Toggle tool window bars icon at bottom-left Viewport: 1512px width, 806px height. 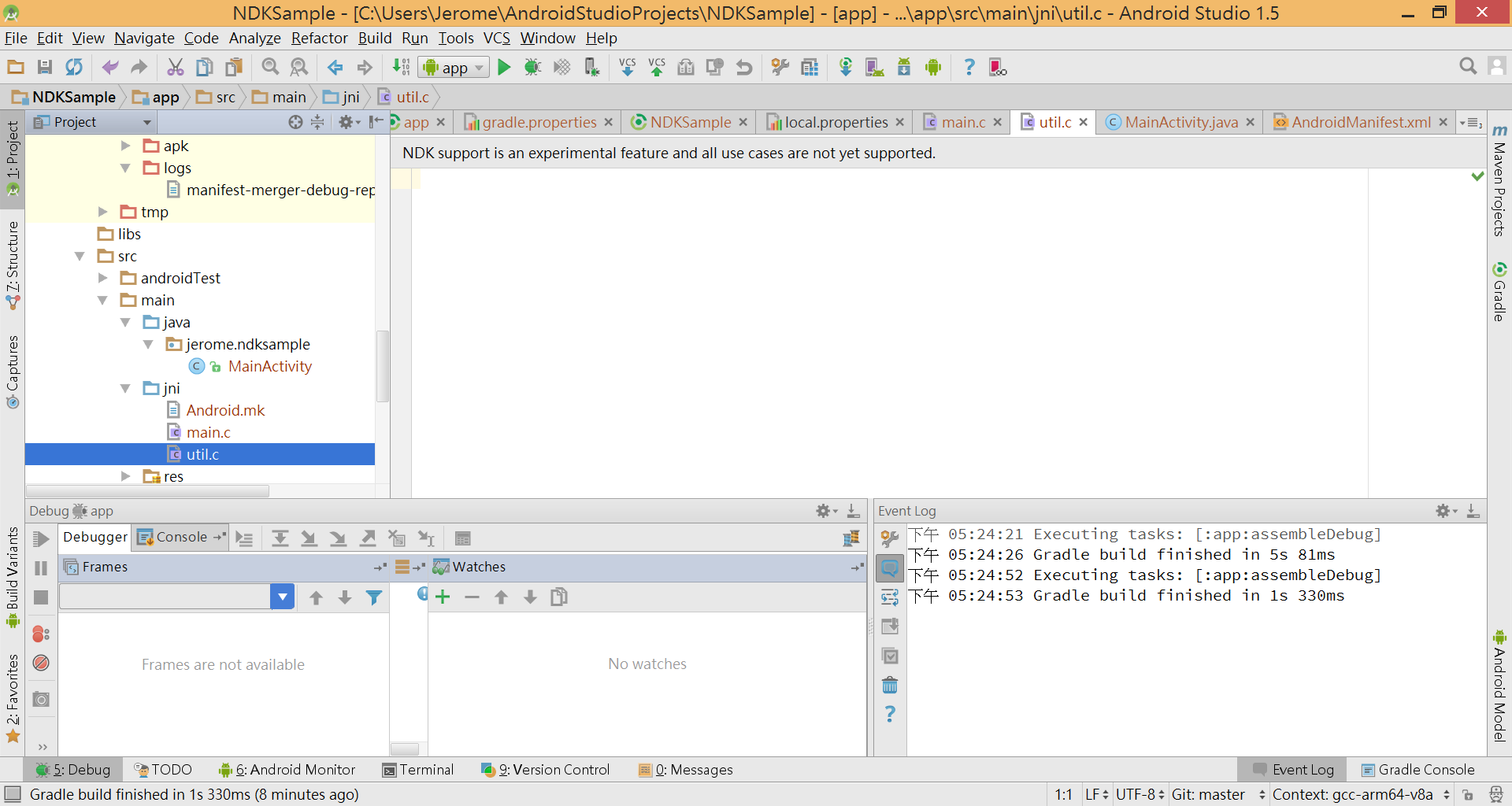click(12, 794)
